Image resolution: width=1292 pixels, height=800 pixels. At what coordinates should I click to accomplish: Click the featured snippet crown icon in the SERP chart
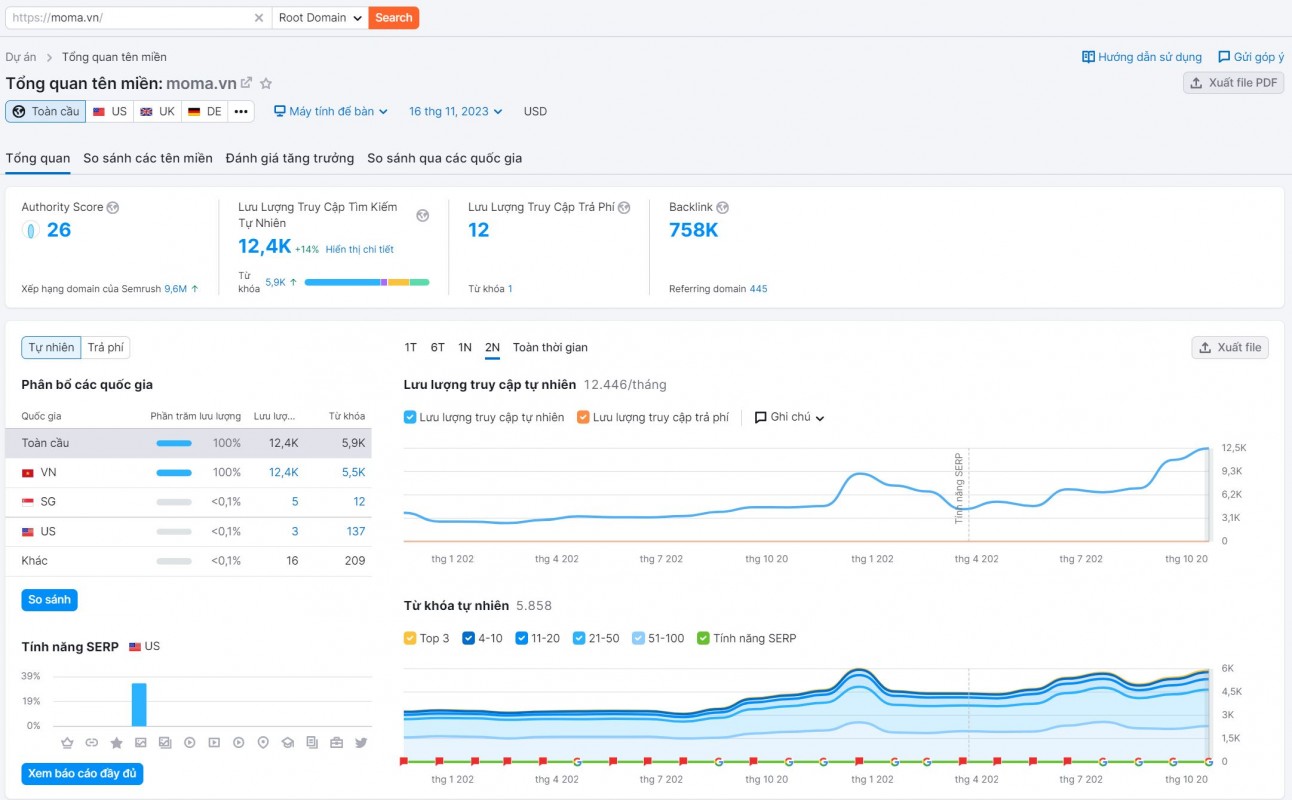point(67,743)
